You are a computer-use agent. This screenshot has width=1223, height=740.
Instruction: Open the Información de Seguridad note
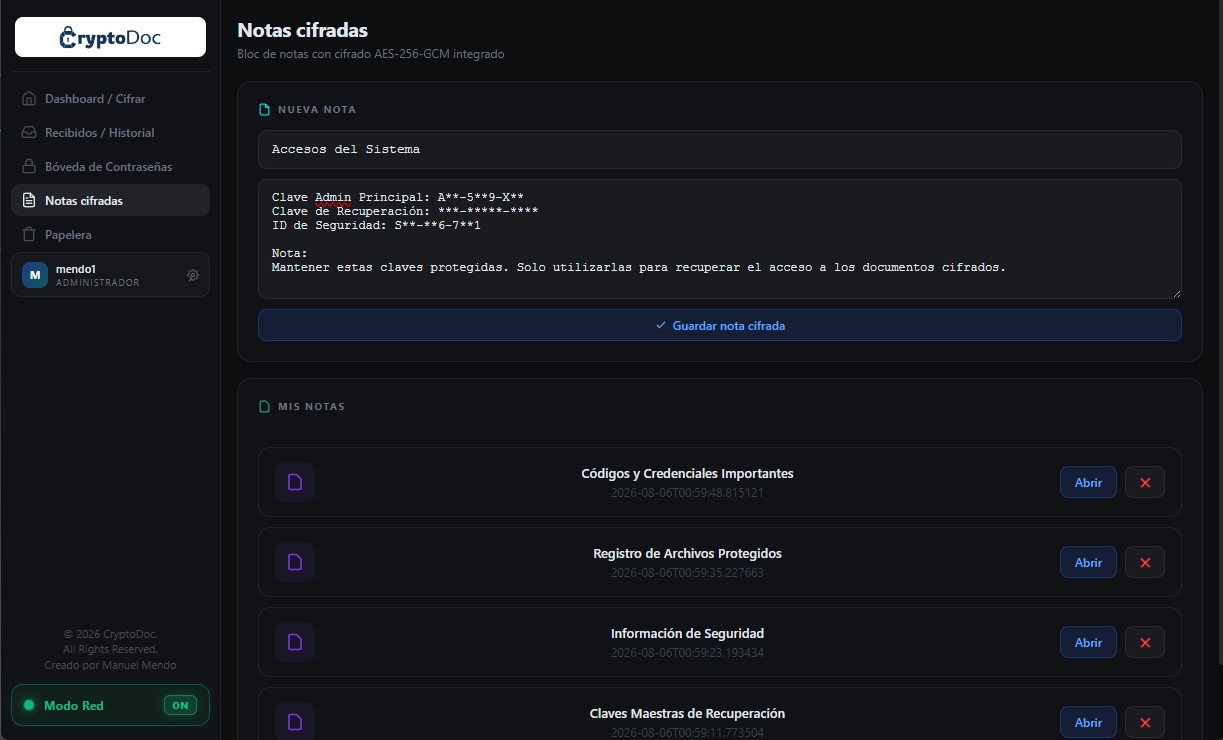(x=1088, y=642)
